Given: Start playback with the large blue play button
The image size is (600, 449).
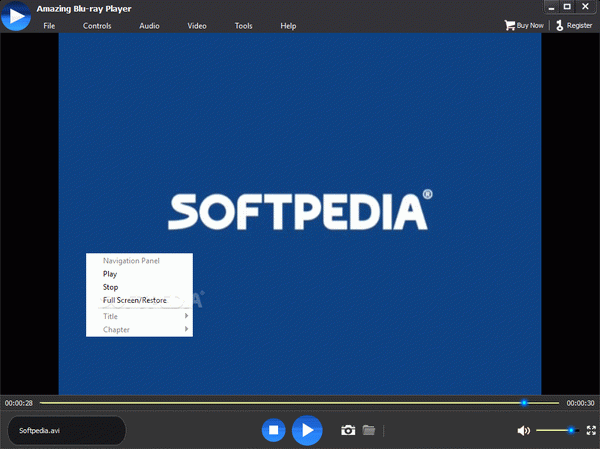Looking at the screenshot, I should [x=307, y=430].
